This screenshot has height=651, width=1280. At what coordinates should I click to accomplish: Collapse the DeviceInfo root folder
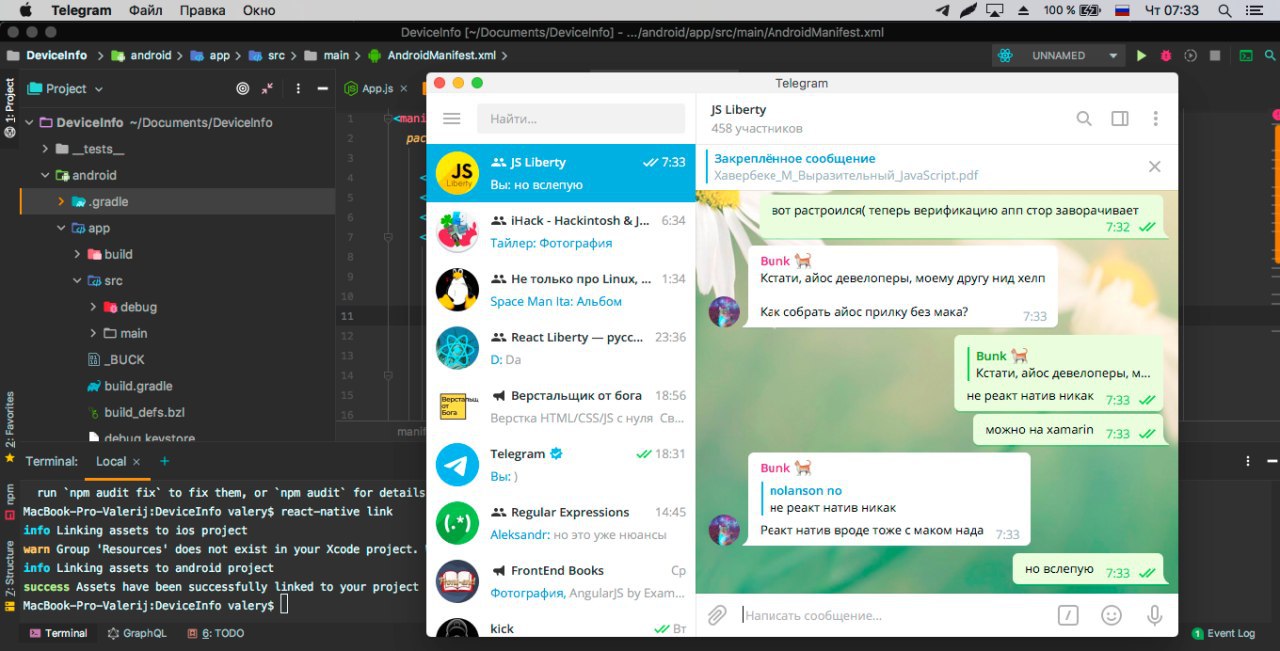(x=29, y=123)
